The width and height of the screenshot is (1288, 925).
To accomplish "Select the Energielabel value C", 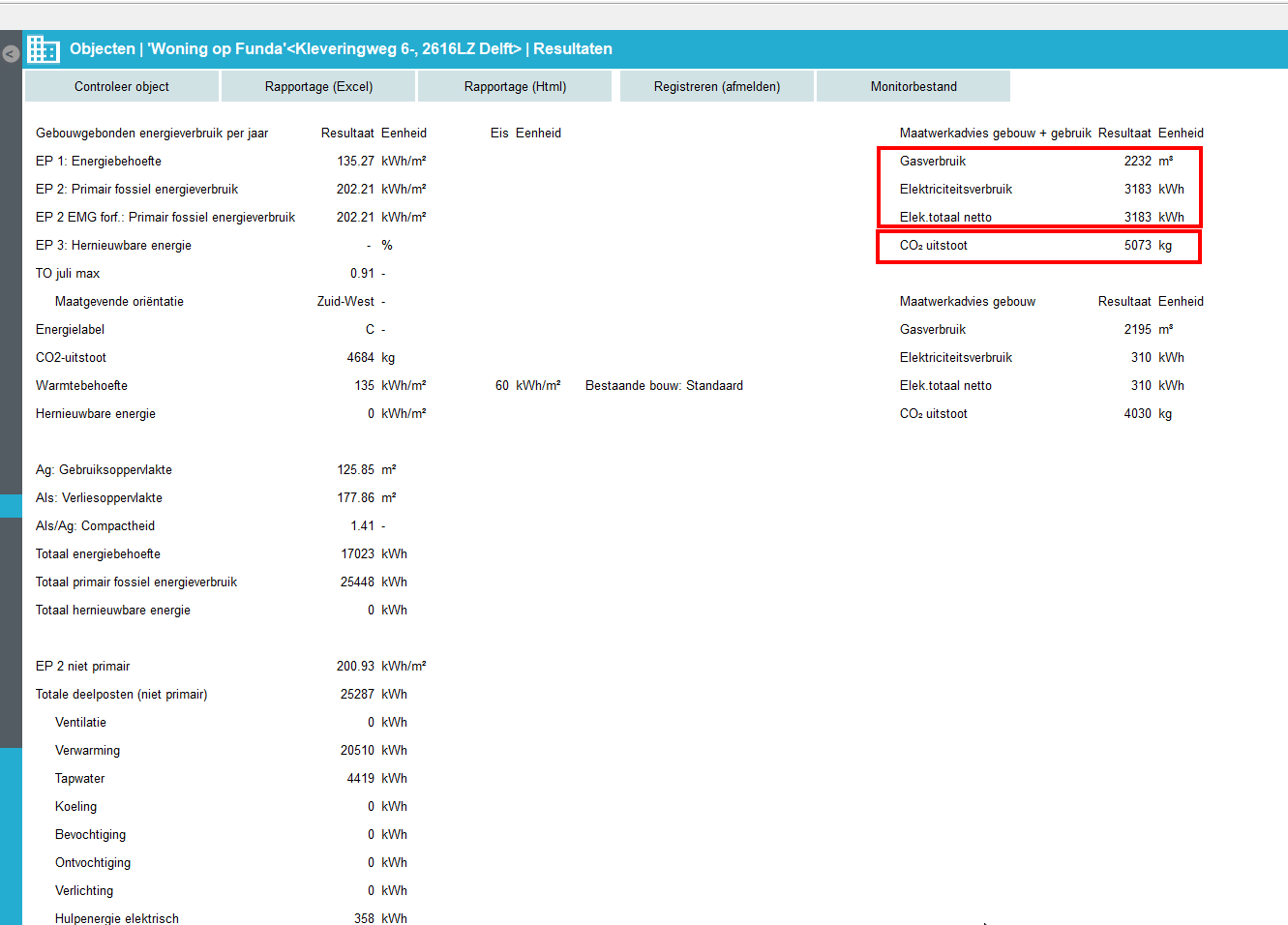I will coord(370,330).
